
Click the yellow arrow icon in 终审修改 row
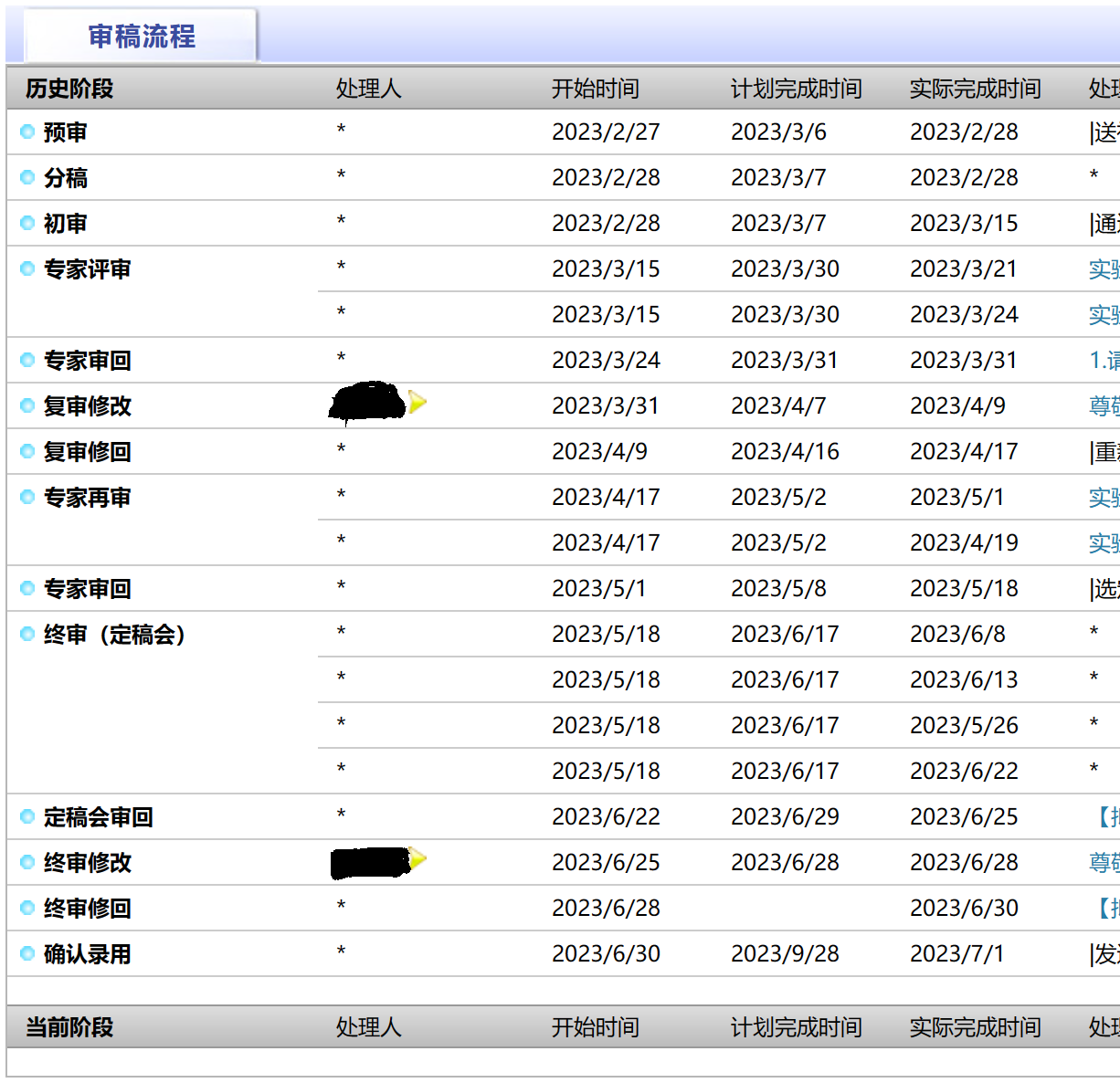click(x=417, y=858)
